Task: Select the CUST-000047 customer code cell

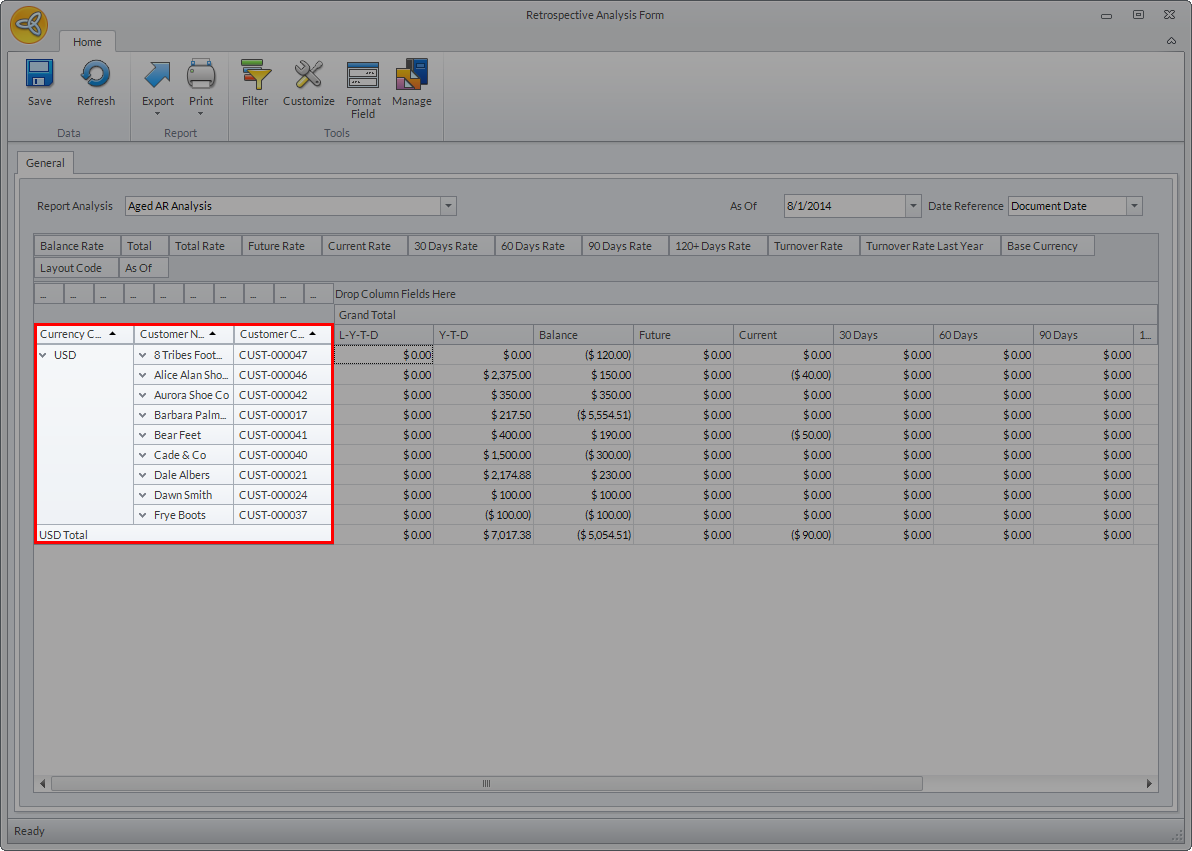Action: tap(273, 355)
